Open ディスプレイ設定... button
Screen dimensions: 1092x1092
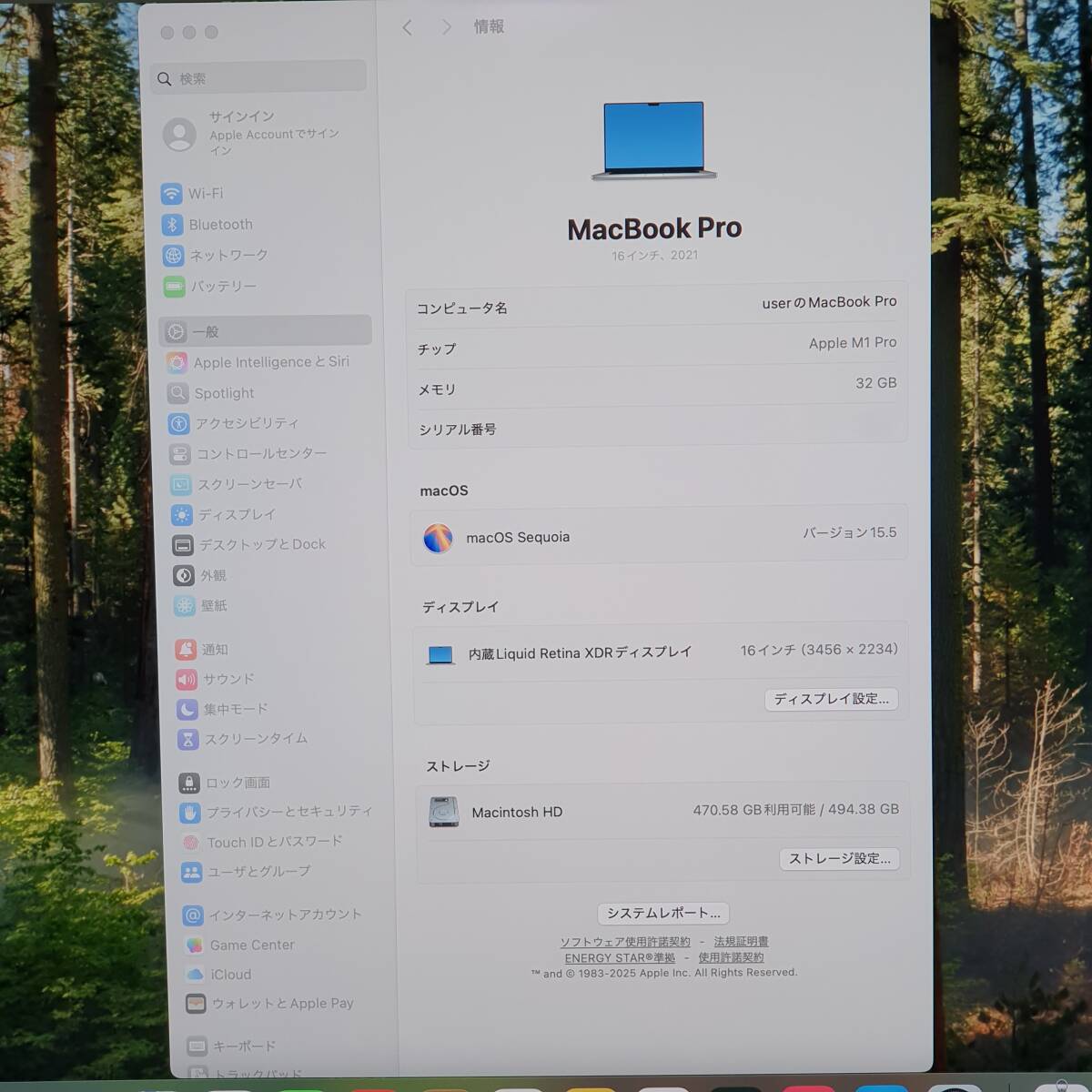[832, 699]
